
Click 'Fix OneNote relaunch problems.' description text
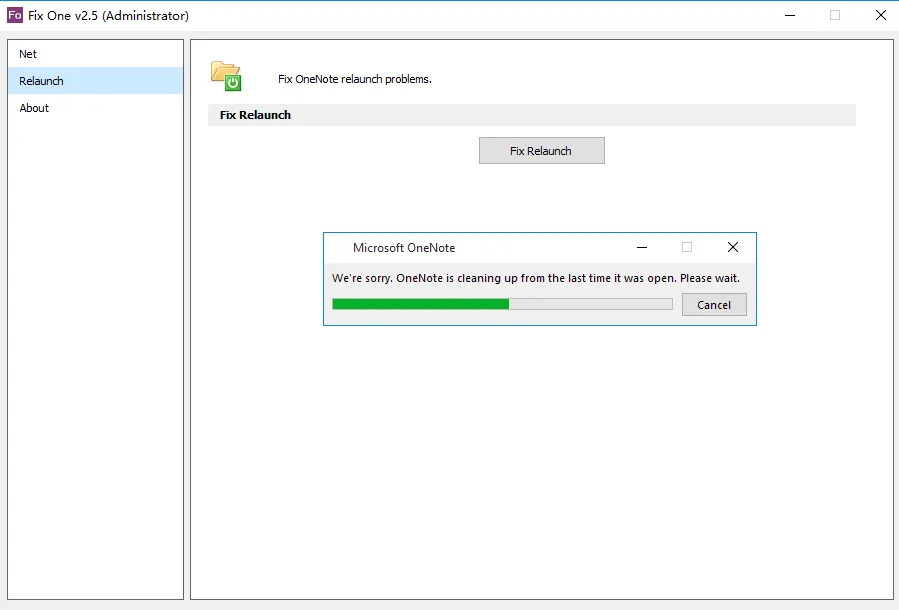pyautogui.click(x=355, y=79)
